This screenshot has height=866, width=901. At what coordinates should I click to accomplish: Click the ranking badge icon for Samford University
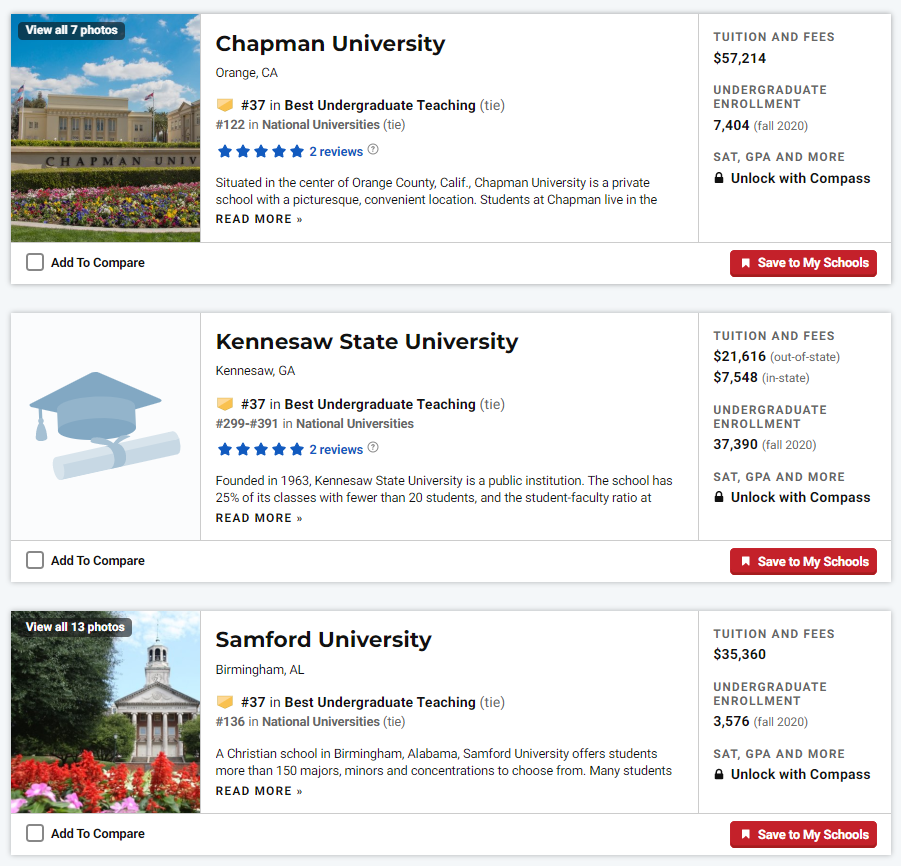225,703
